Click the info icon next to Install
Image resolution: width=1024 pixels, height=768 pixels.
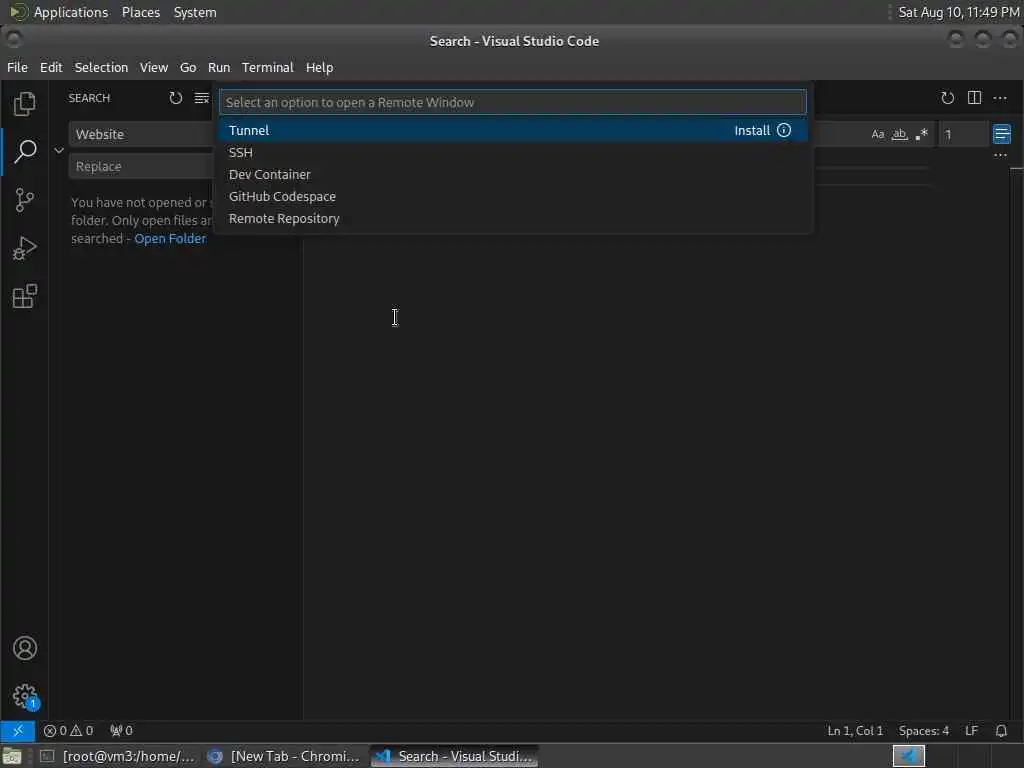coord(784,130)
